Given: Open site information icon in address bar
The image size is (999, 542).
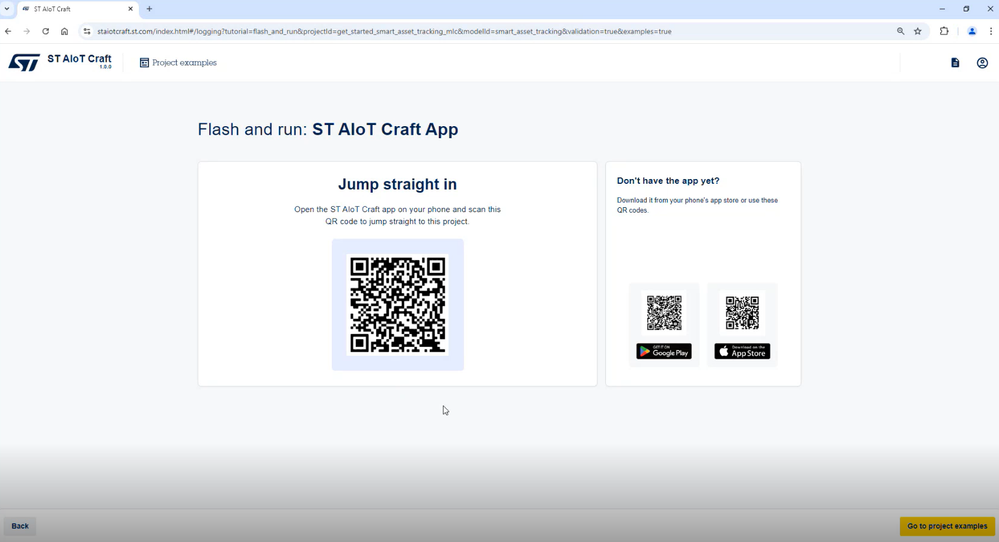Looking at the screenshot, I should 87,31.
